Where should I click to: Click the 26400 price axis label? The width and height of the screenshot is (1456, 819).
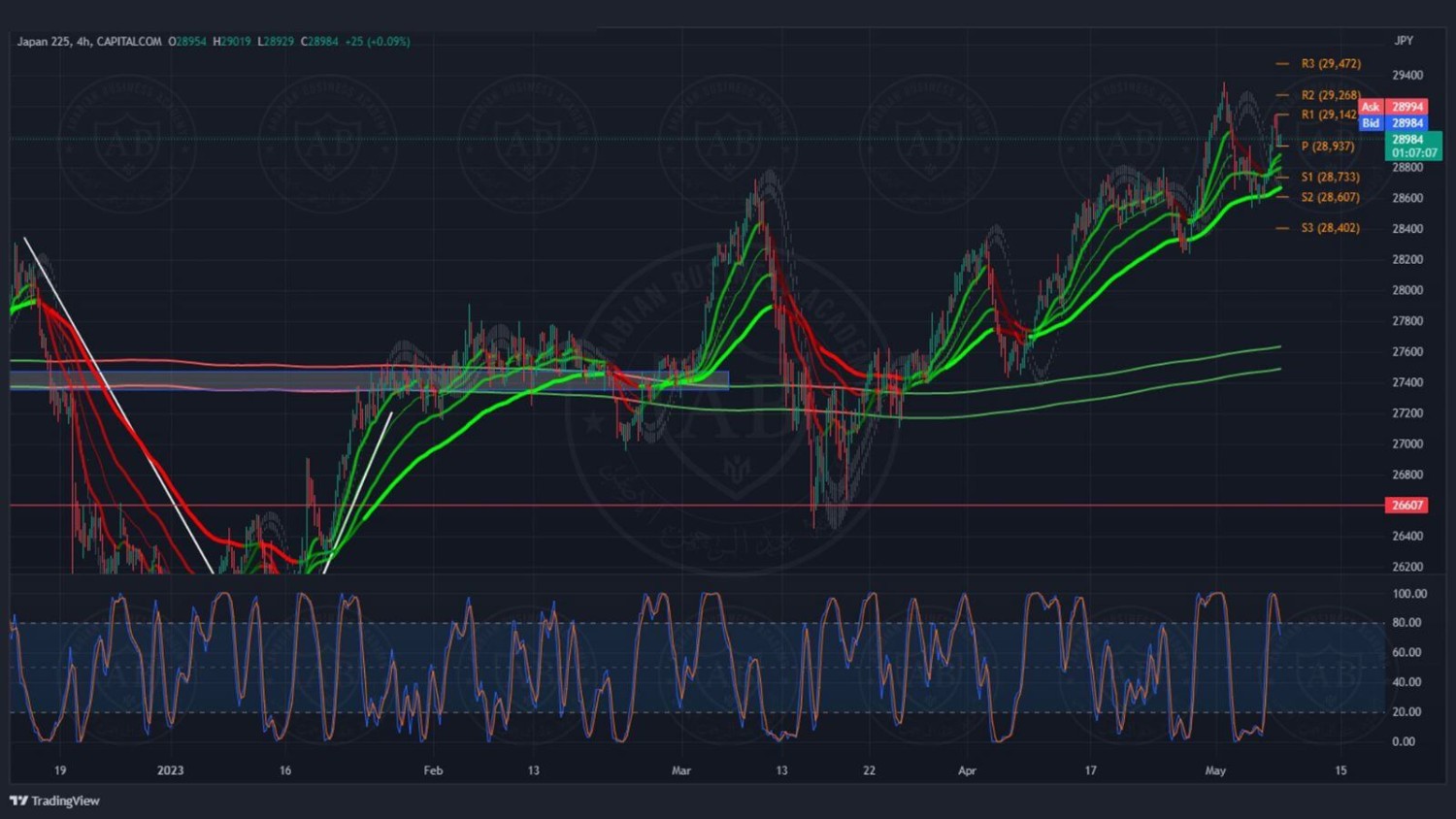click(1407, 536)
